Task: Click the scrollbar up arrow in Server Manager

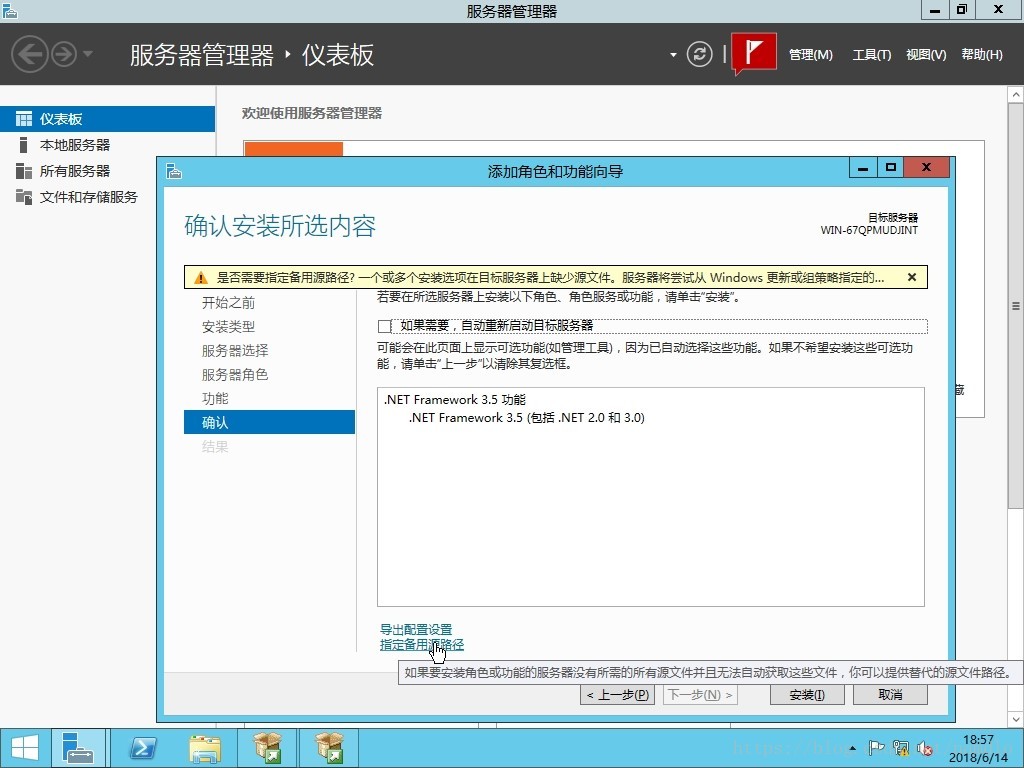Action: coord(1016,95)
